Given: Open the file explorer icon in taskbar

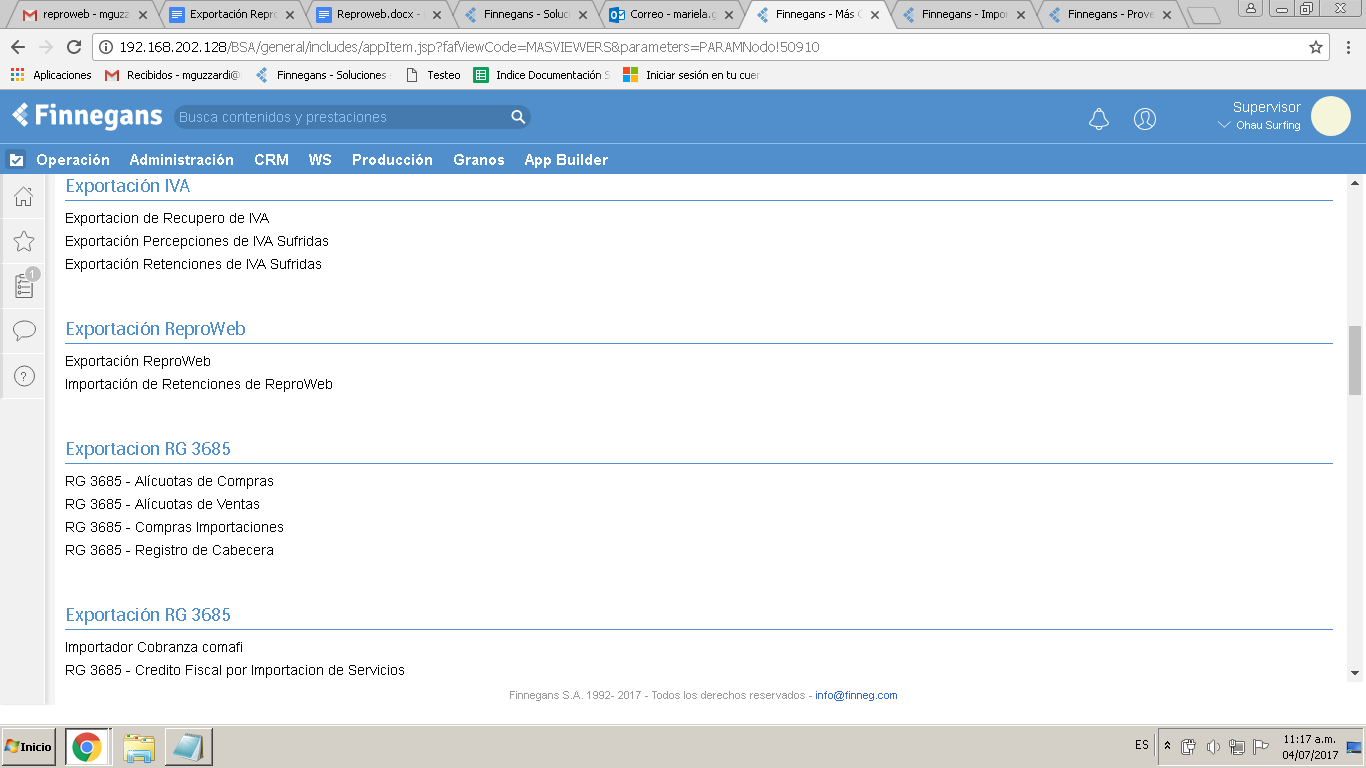Looking at the screenshot, I should 139,747.
